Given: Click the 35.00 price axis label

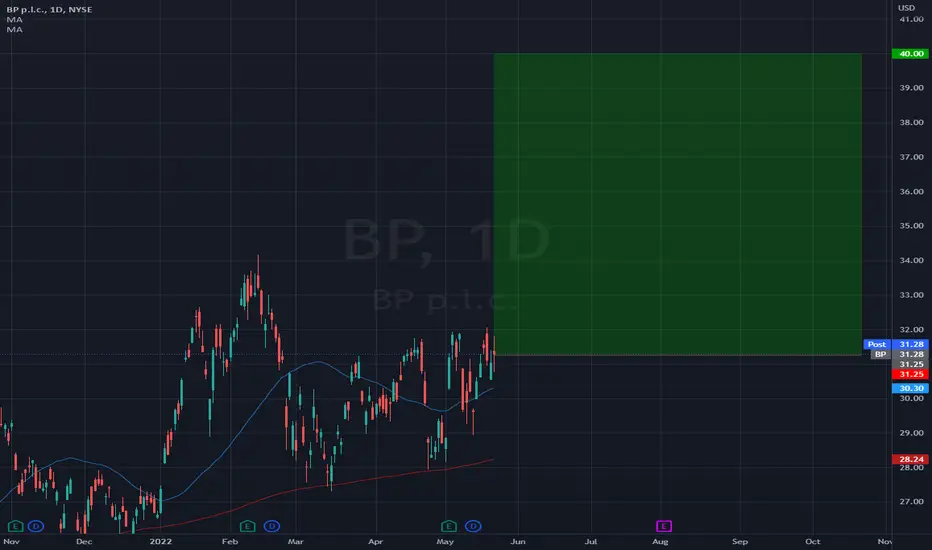Looking at the screenshot, I should (x=912, y=226).
